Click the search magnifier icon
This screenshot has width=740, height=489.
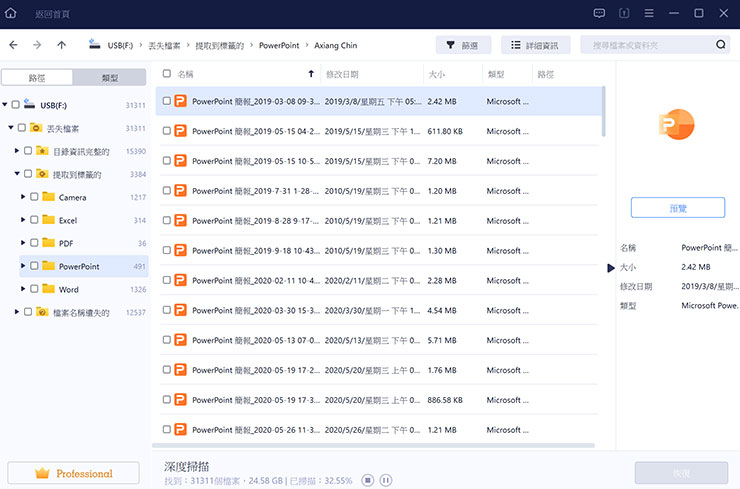[x=721, y=45]
